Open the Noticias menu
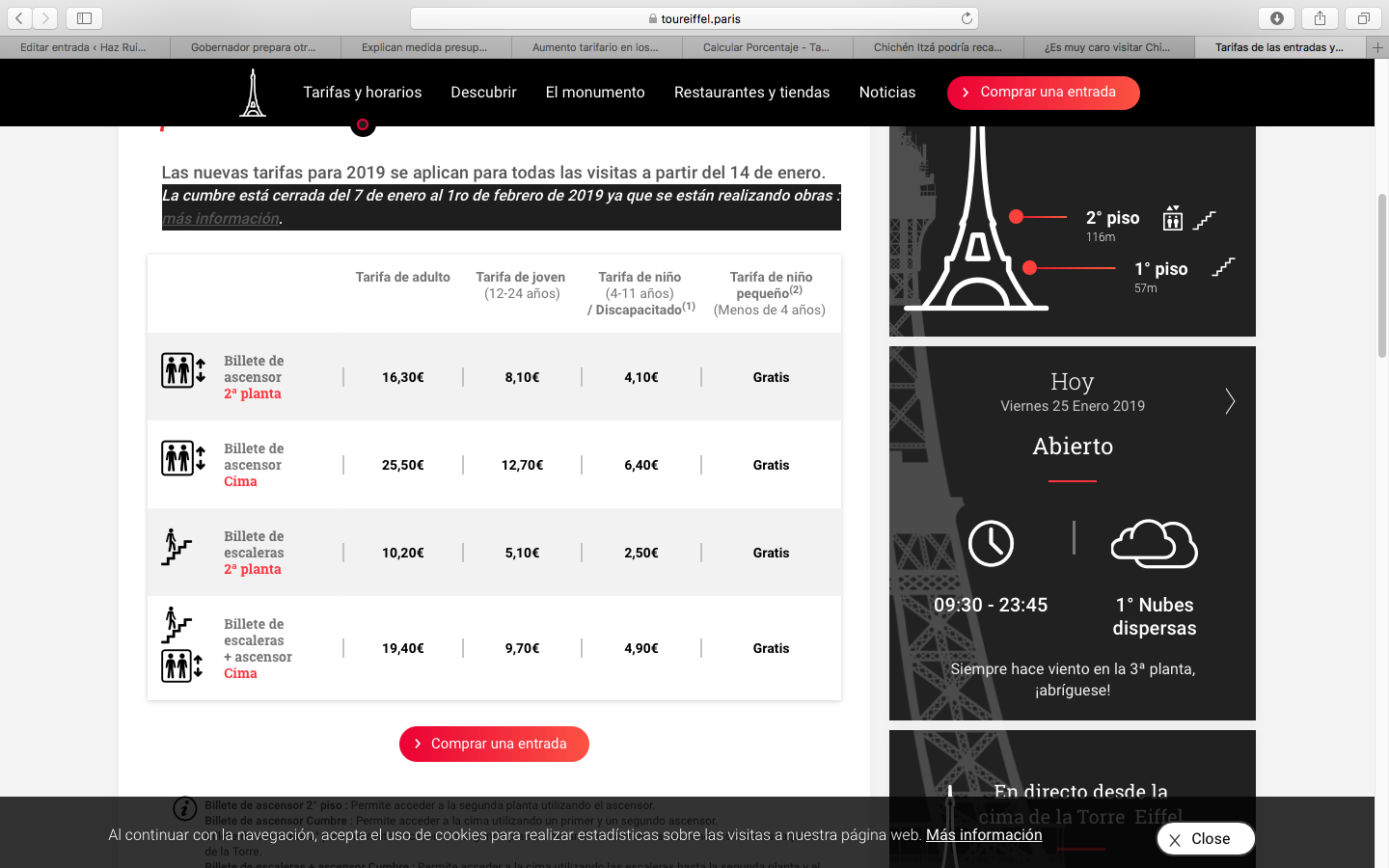 pyautogui.click(x=887, y=93)
